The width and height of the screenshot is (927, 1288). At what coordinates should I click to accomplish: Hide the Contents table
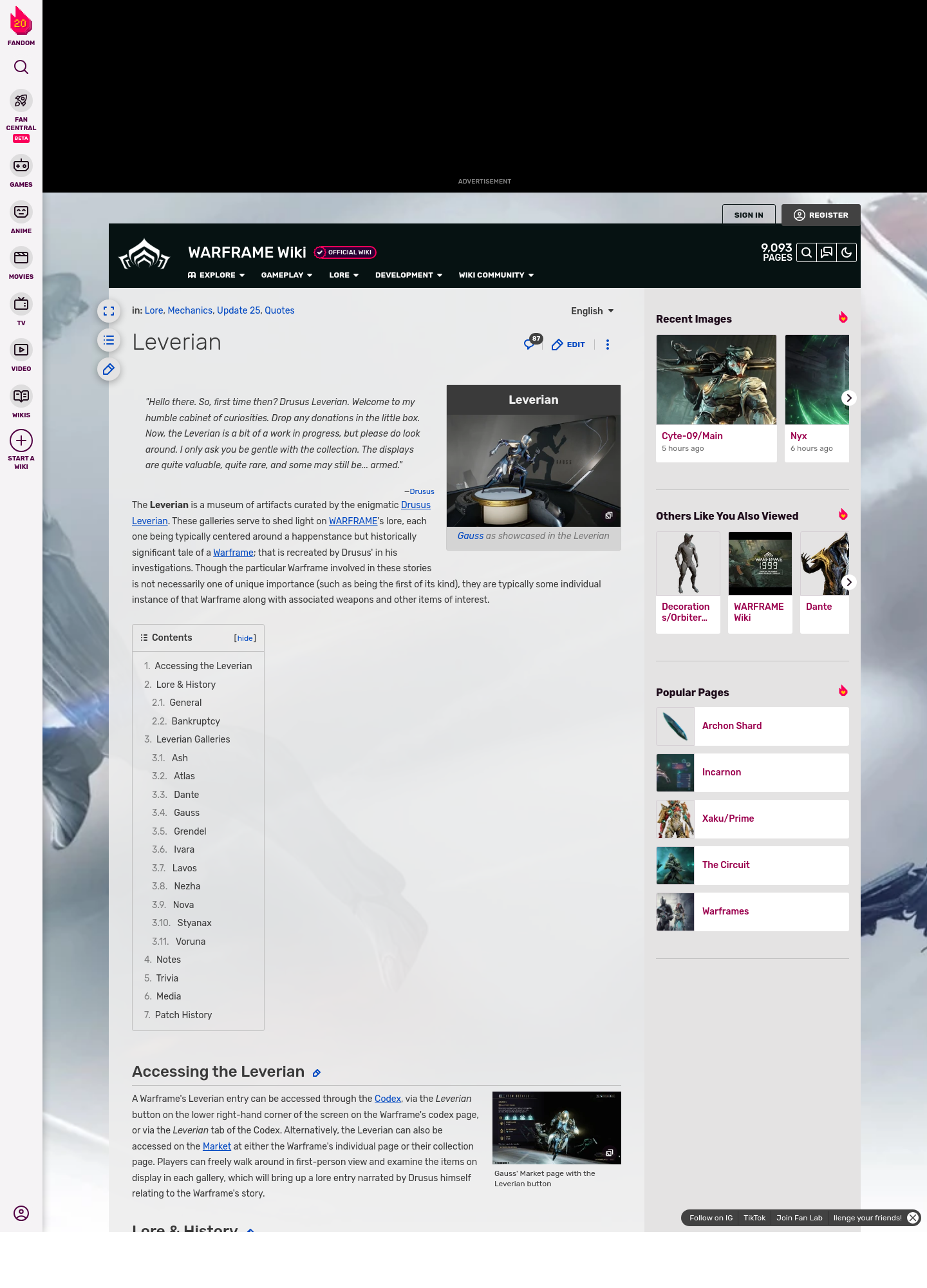pos(245,638)
